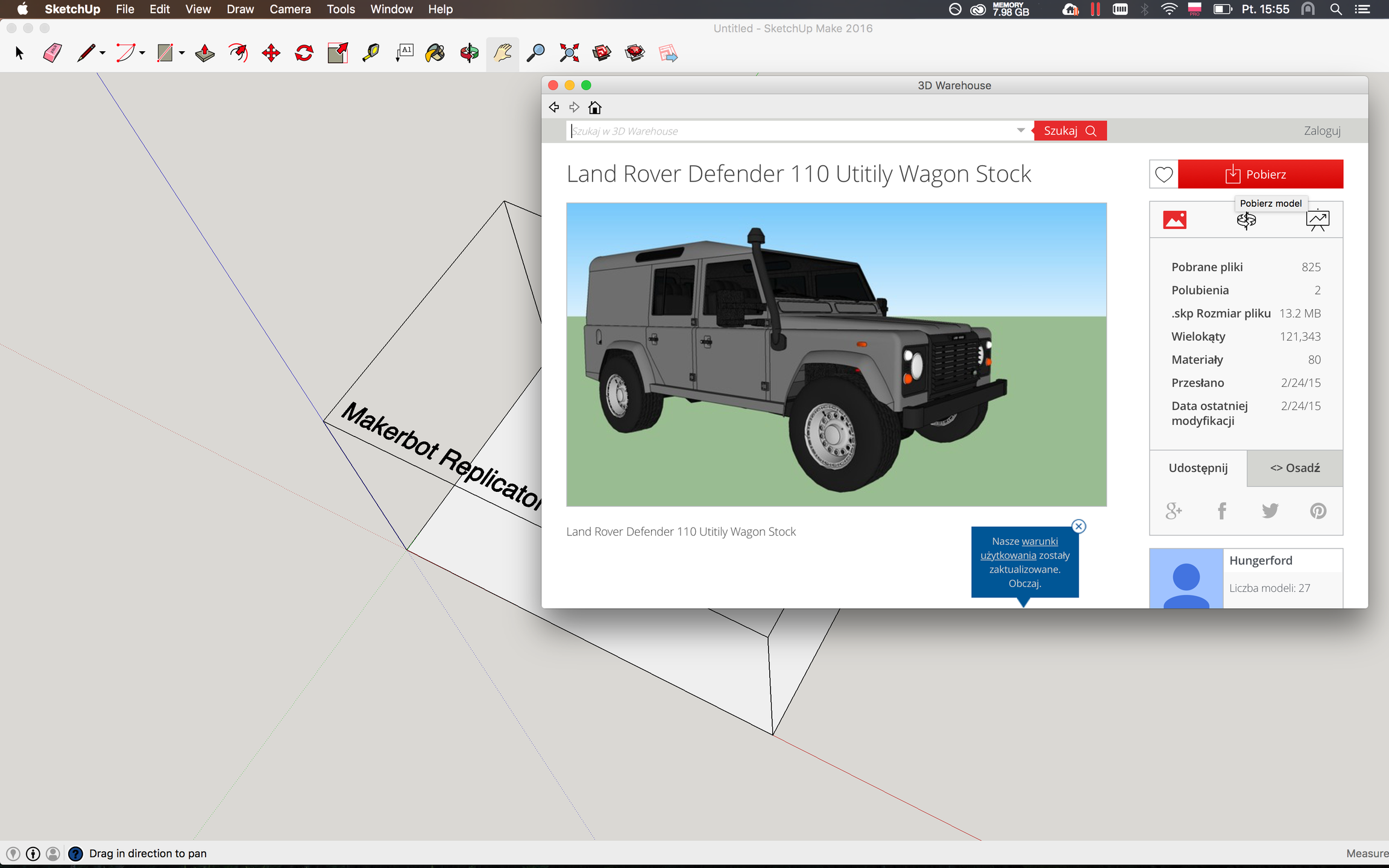Open 3D Warehouse from toolbar
Viewport: 1389px width, 868px height.
pos(602,53)
